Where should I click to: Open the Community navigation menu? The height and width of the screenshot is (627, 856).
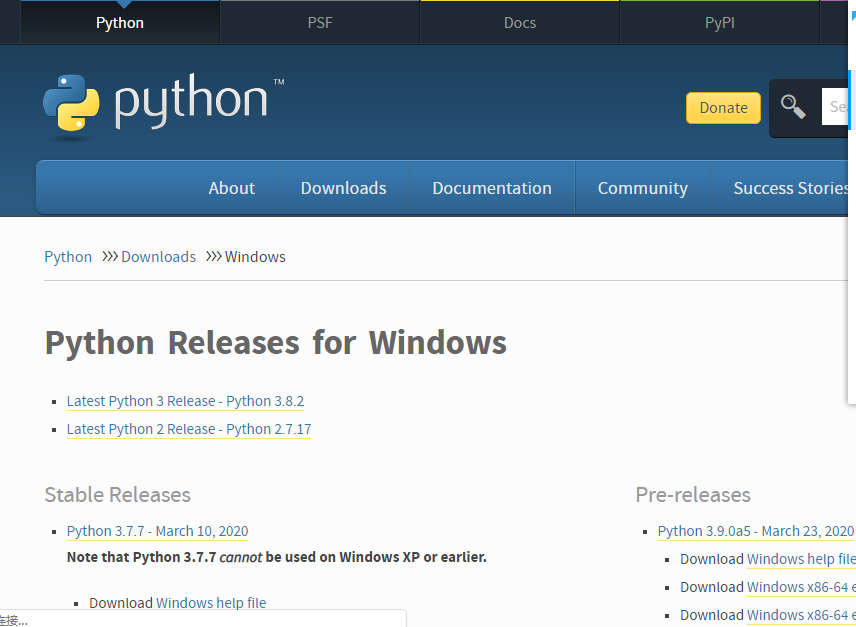[x=643, y=188]
